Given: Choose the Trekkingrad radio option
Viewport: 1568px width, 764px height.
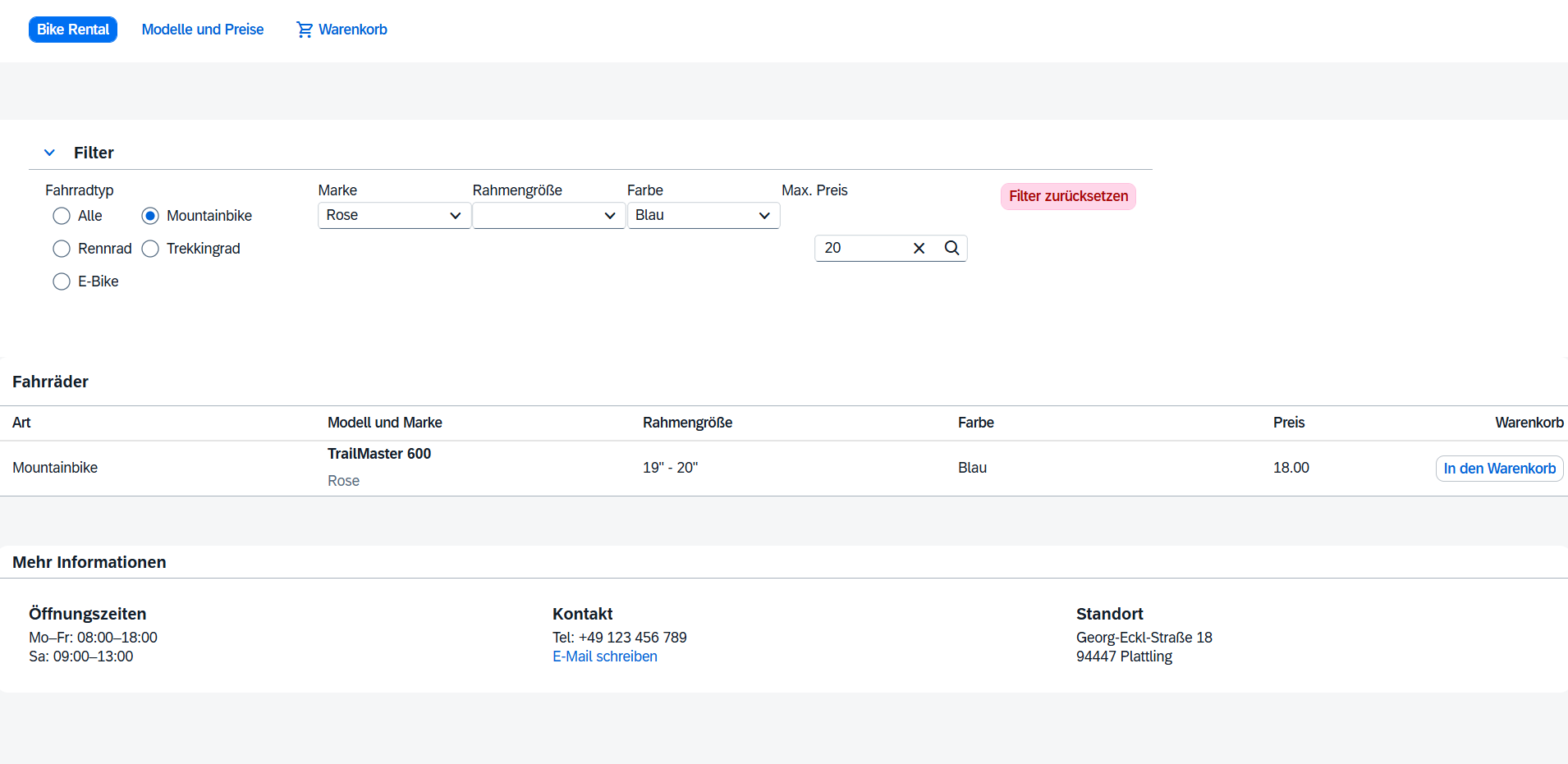Looking at the screenshot, I should 150,249.
